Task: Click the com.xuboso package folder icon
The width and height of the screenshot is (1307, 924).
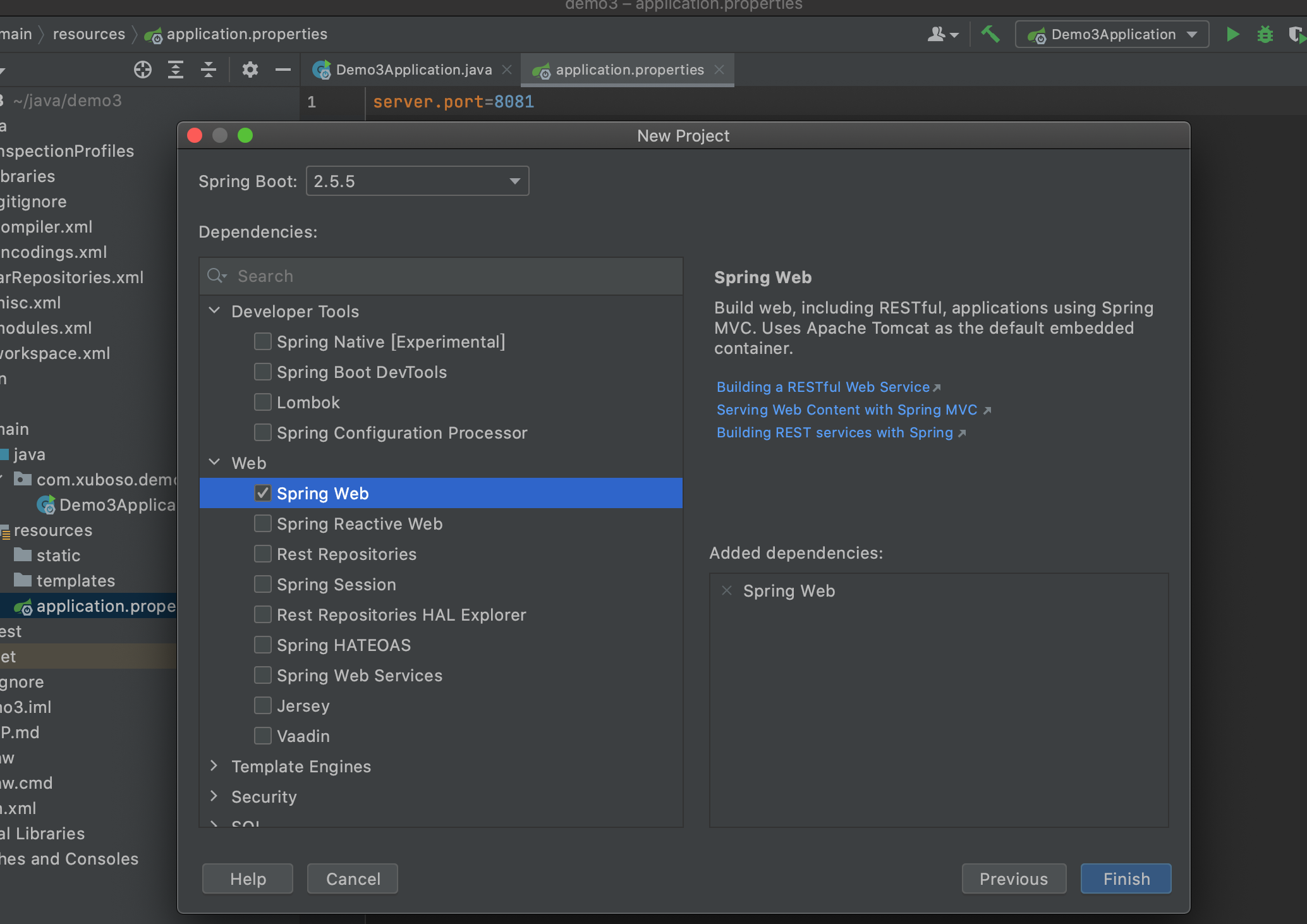Action: tap(23, 479)
